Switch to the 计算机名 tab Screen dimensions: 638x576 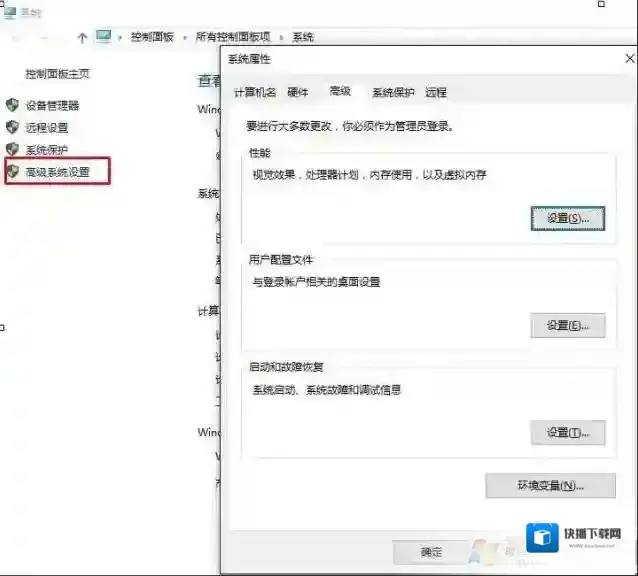coord(255,92)
